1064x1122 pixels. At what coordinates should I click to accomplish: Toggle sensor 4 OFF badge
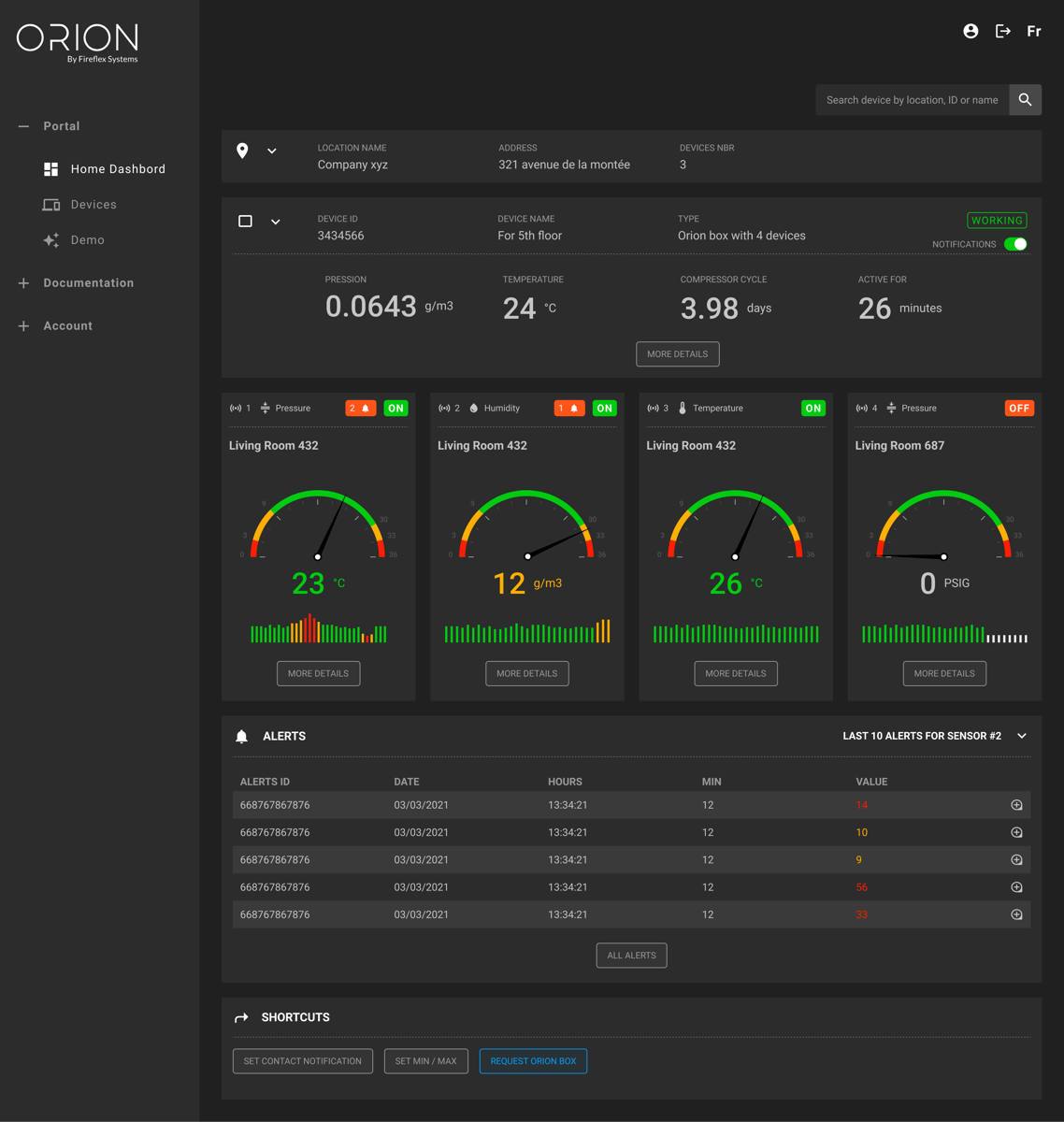click(x=1019, y=409)
